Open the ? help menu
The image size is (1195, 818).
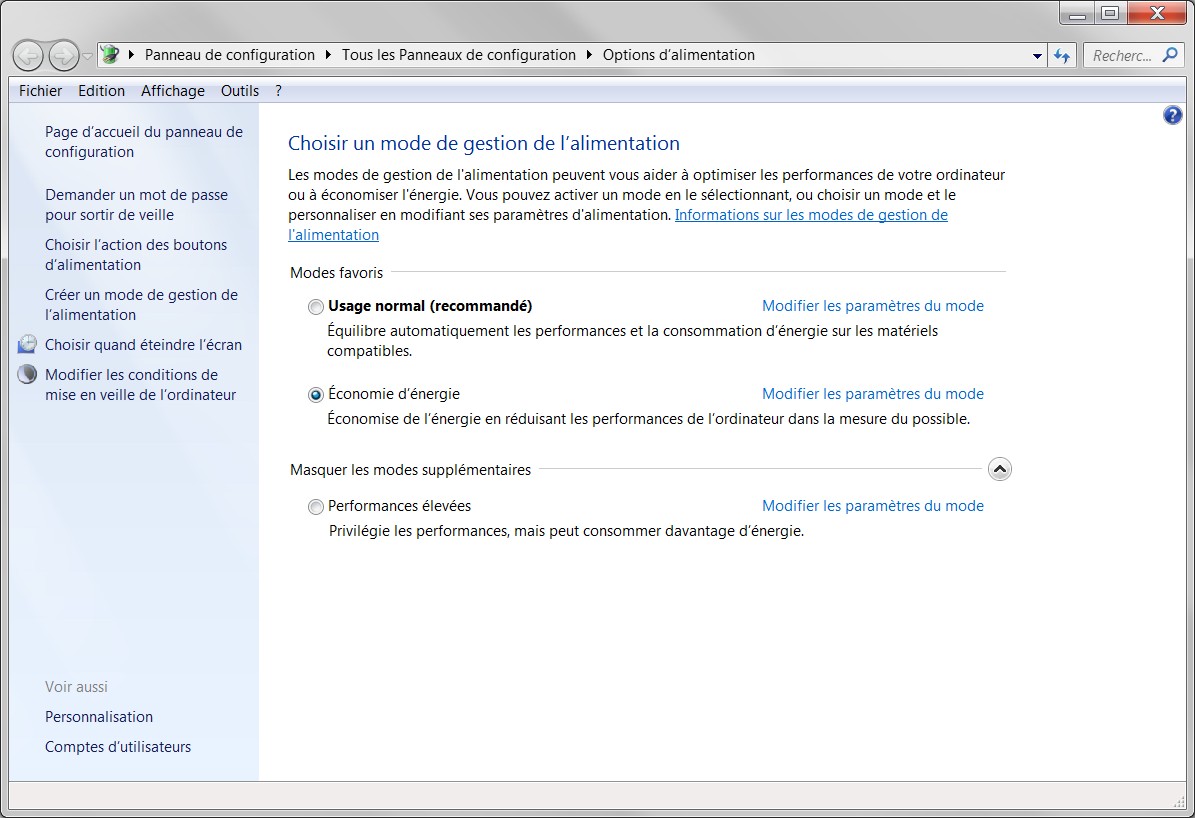[x=278, y=91]
